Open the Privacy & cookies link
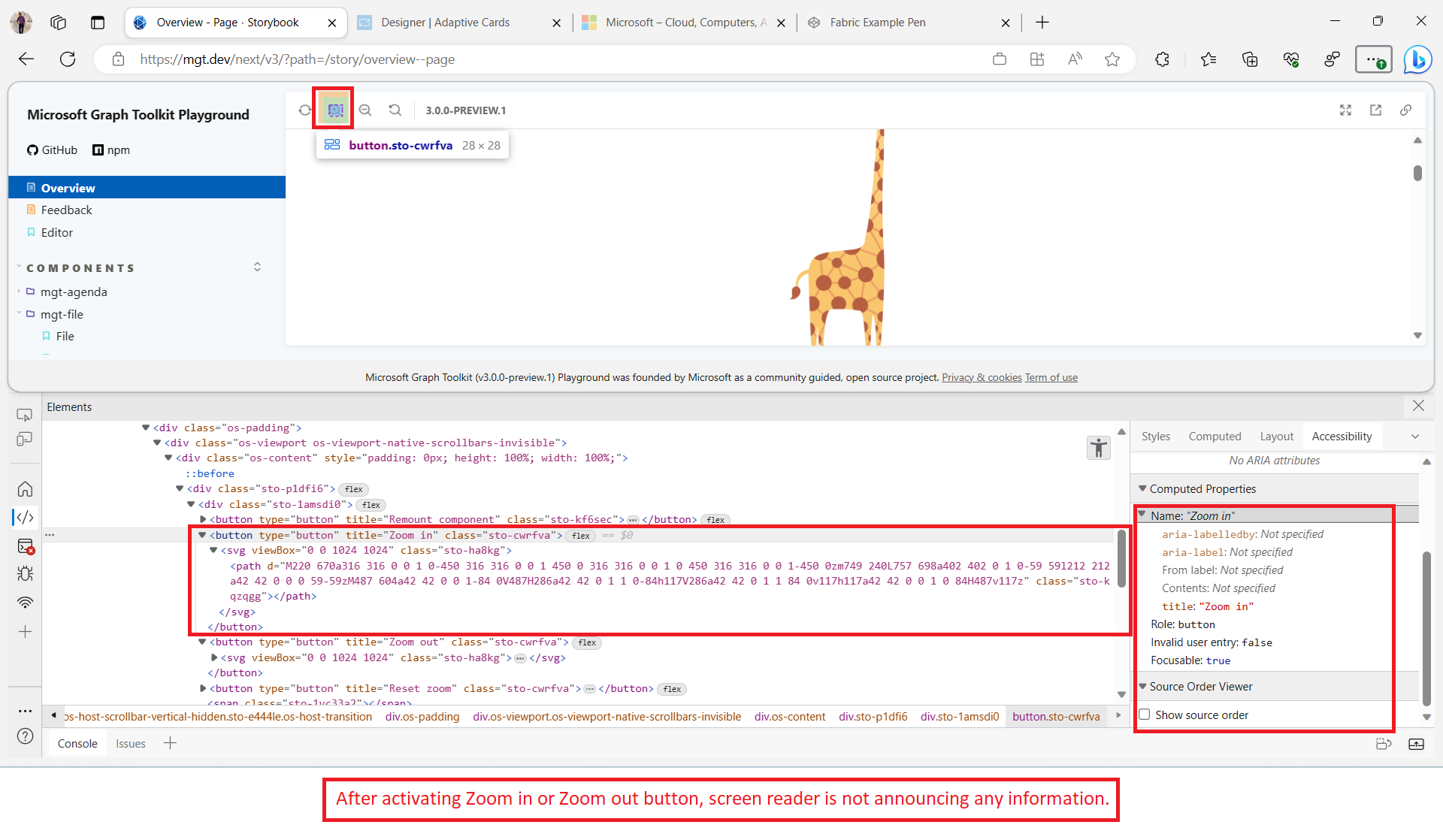Viewport: 1443px width, 840px height. (x=981, y=377)
